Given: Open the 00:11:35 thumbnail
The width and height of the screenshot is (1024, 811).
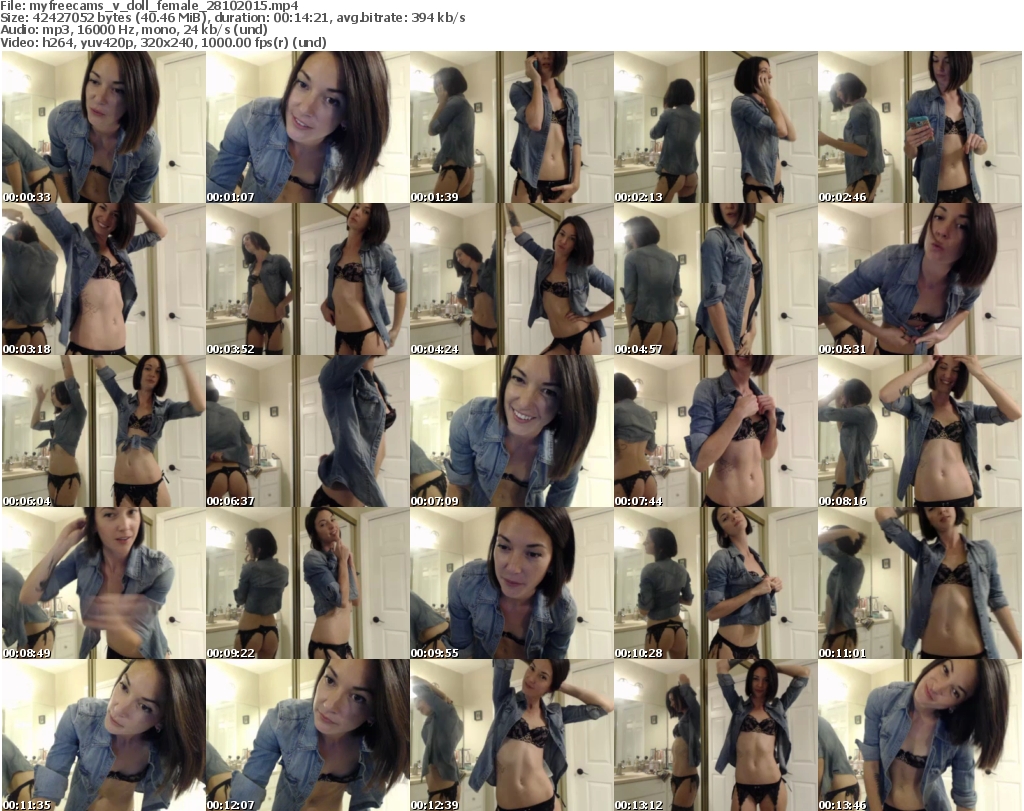Looking at the screenshot, I should pyautogui.click(x=104, y=735).
